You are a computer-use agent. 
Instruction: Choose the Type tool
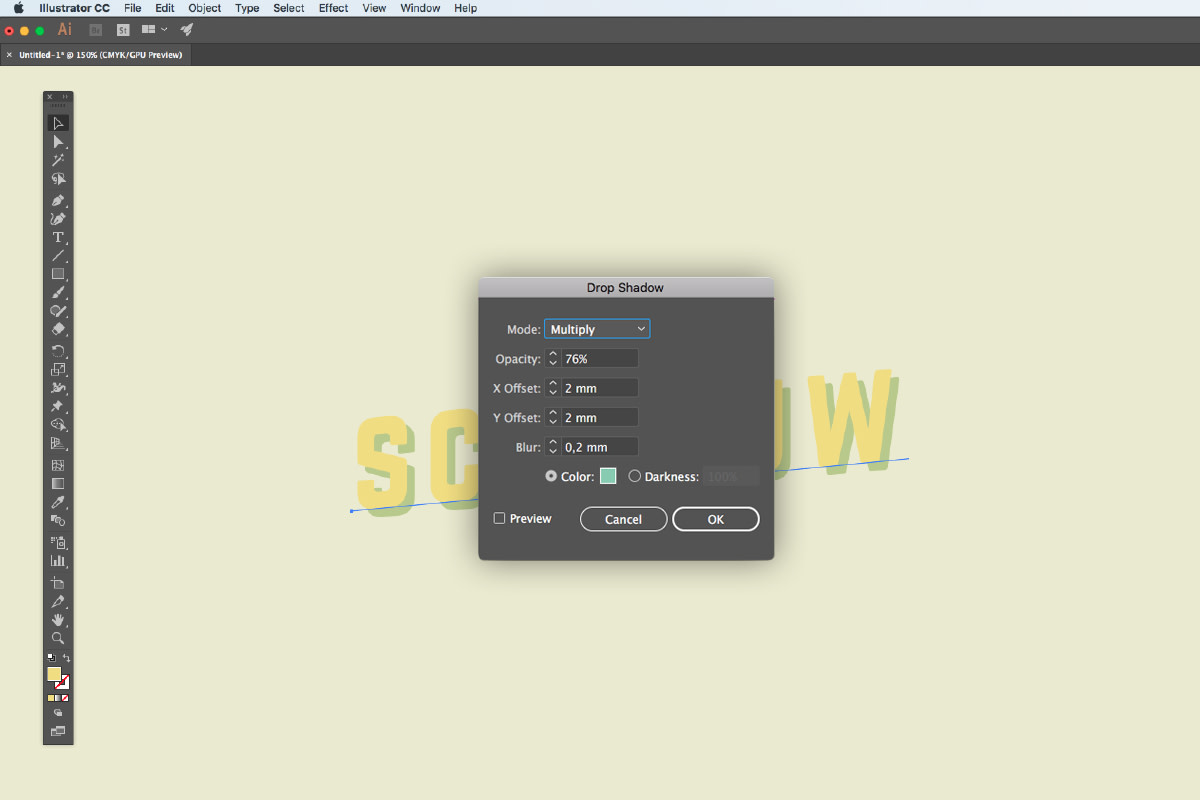[58, 237]
